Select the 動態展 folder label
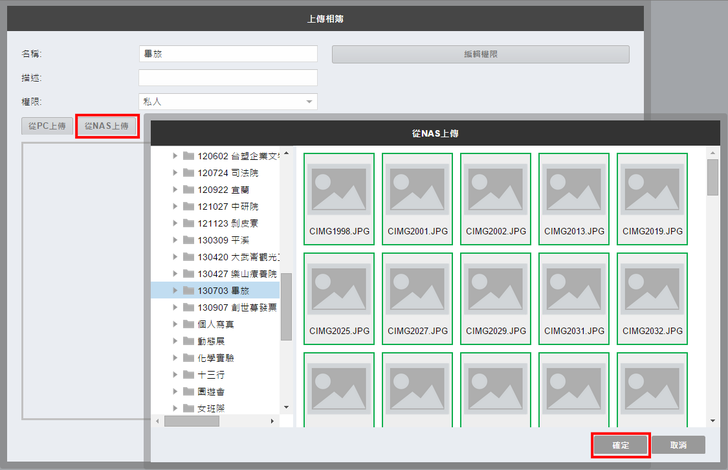The height and width of the screenshot is (470, 728). (211, 341)
